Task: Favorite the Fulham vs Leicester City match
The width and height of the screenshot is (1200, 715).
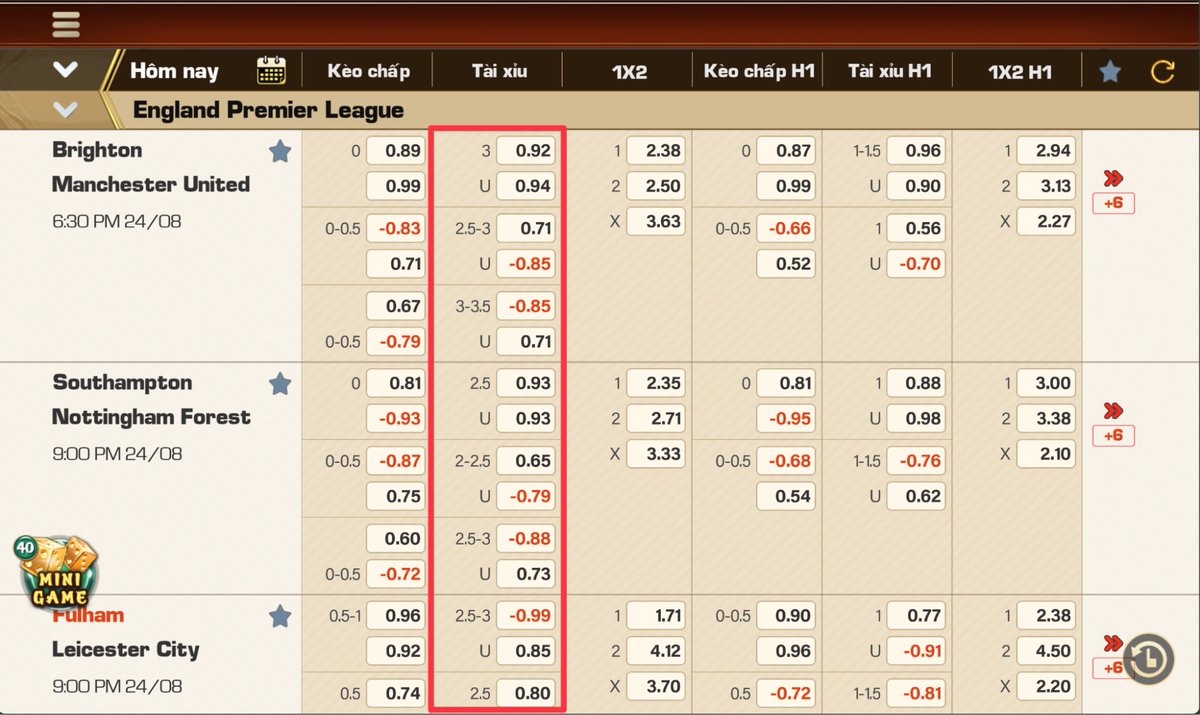Action: (x=280, y=617)
